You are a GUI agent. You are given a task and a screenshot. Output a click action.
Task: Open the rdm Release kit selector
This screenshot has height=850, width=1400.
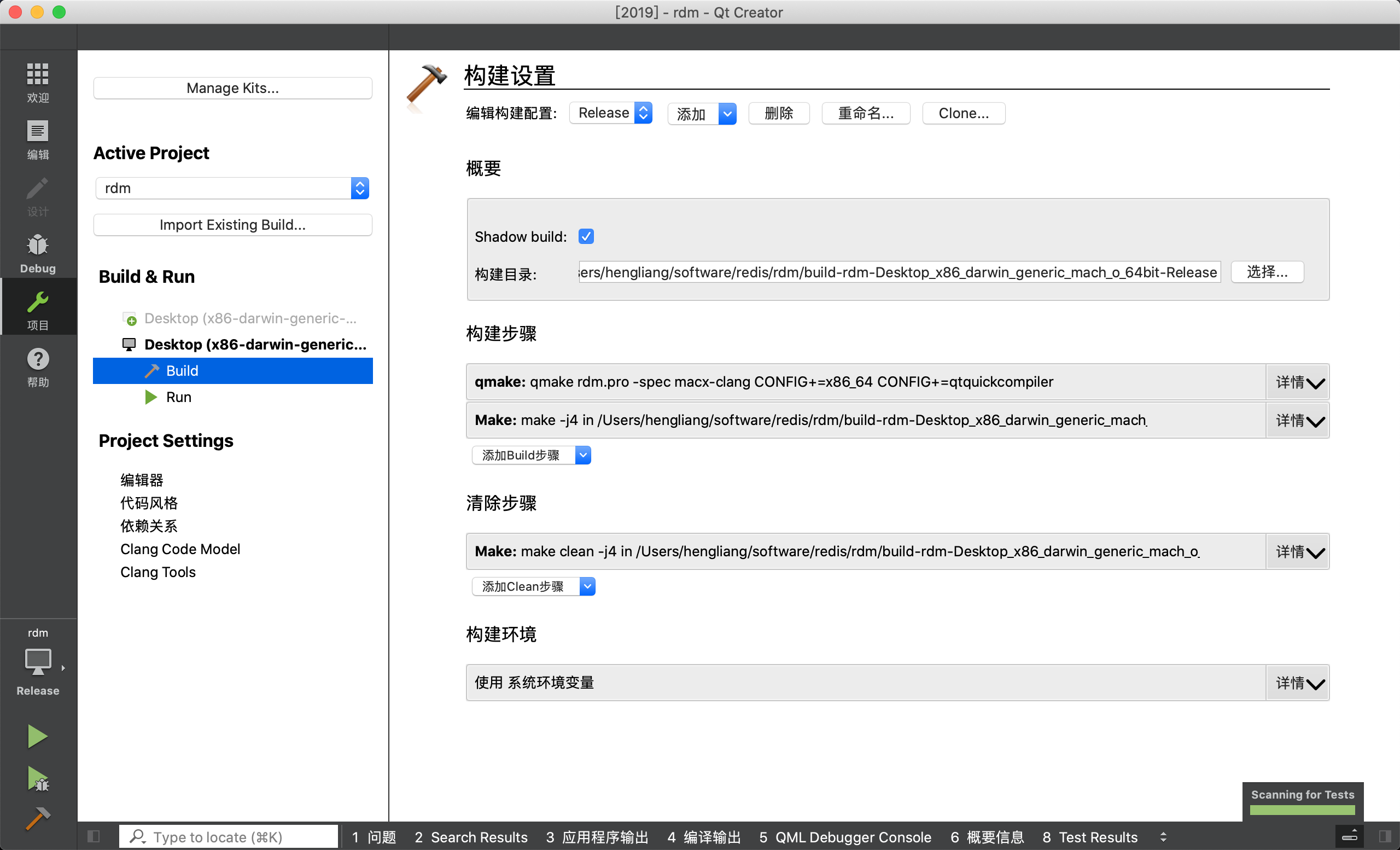coord(38,663)
